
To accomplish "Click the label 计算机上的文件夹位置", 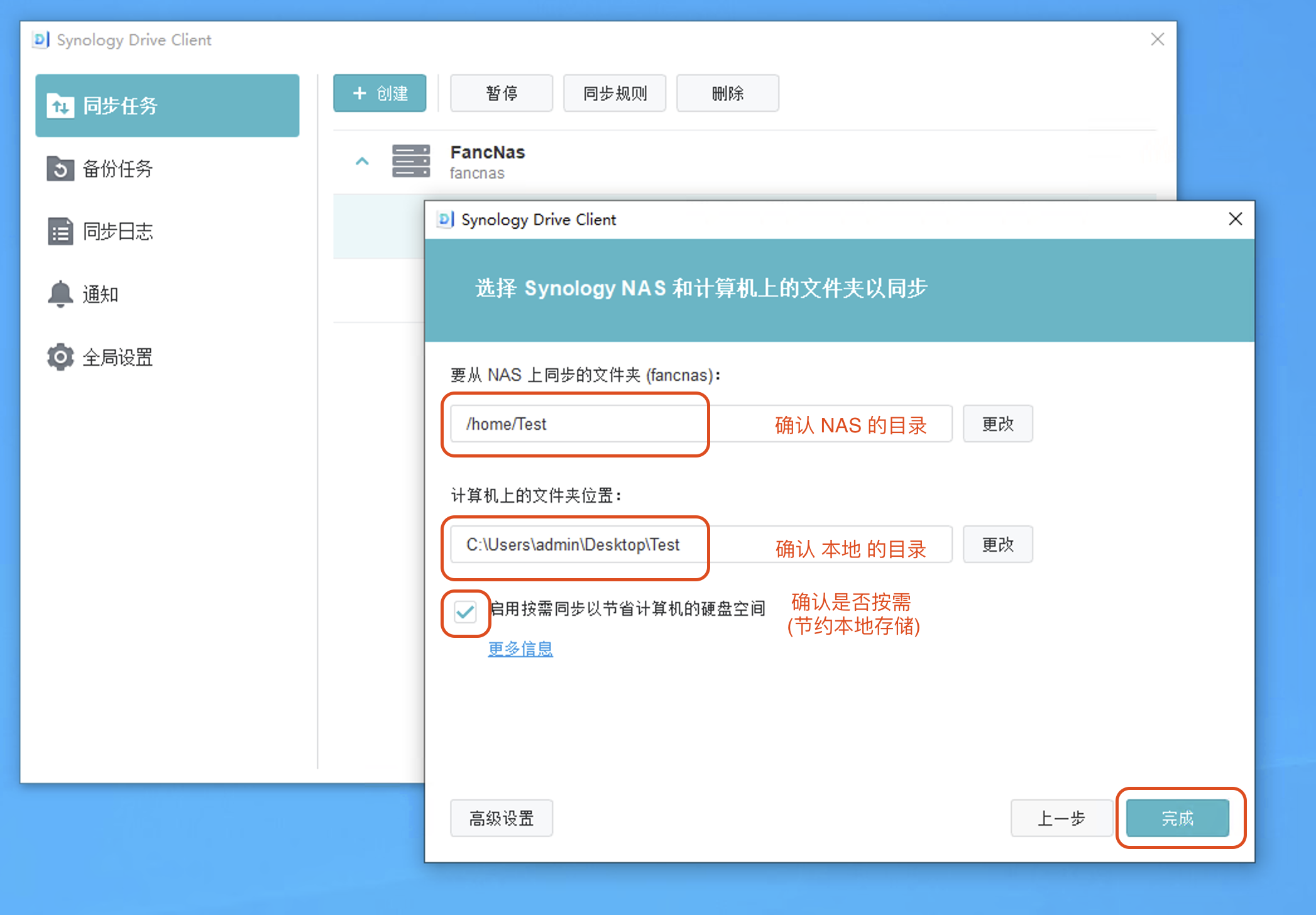I will pos(536,496).
